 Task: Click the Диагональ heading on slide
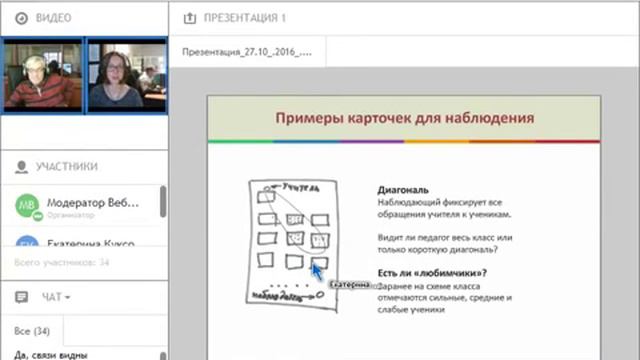coord(403,190)
